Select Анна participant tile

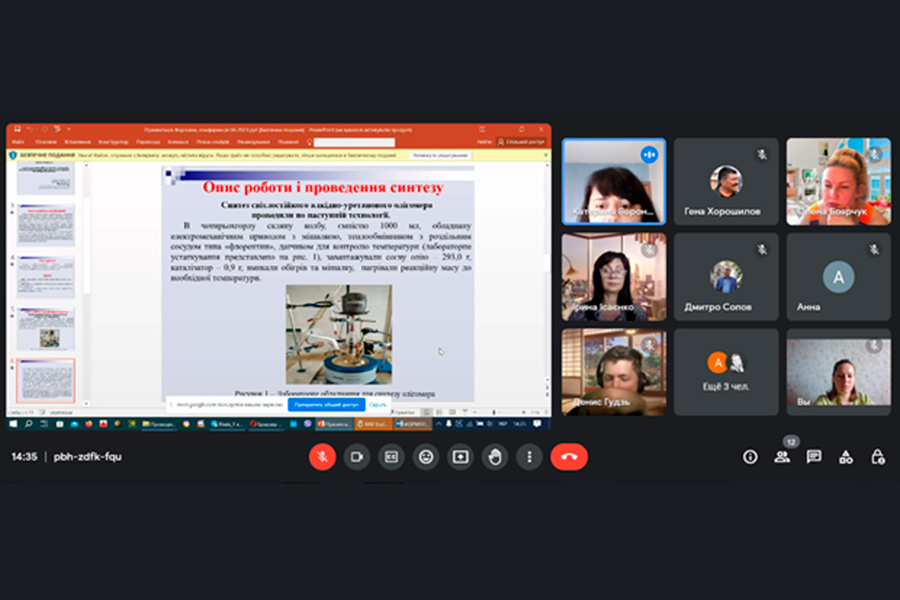click(x=839, y=277)
